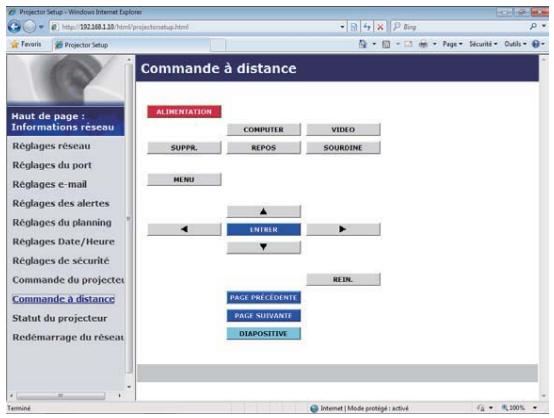
Task: Click the Refresh page icon
Action: click(367, 27)
